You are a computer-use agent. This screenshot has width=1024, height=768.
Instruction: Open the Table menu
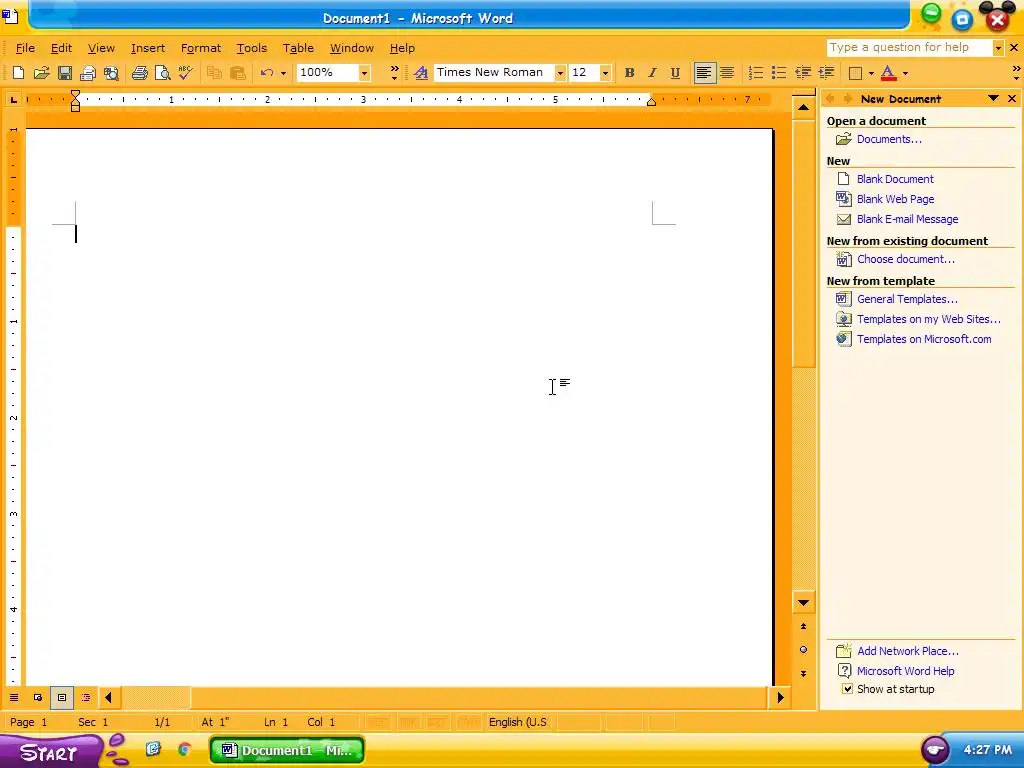coord(298,48)
